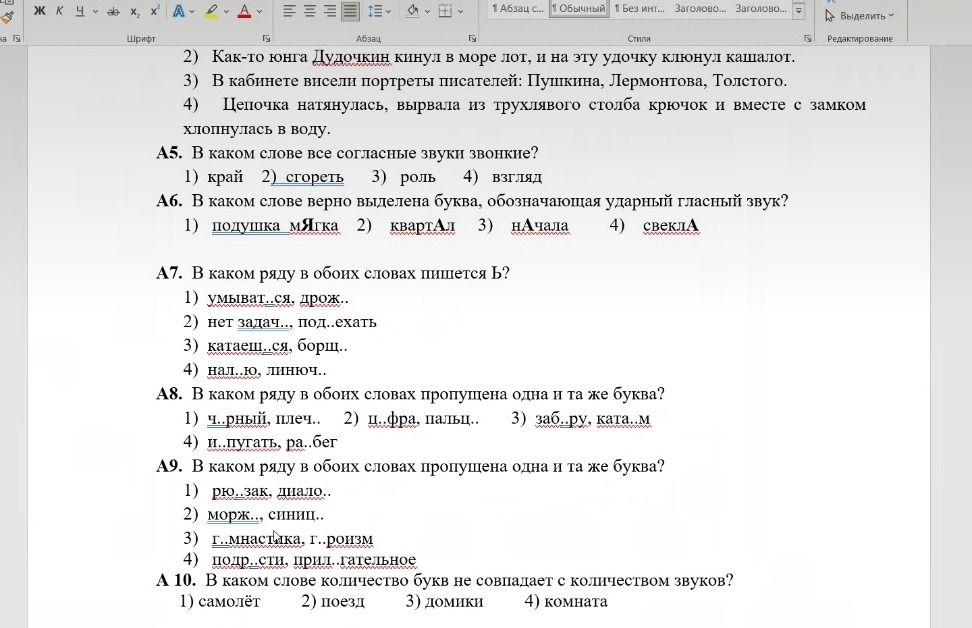Align text to the right
The image size is (972, 628).
coord(330,11)
